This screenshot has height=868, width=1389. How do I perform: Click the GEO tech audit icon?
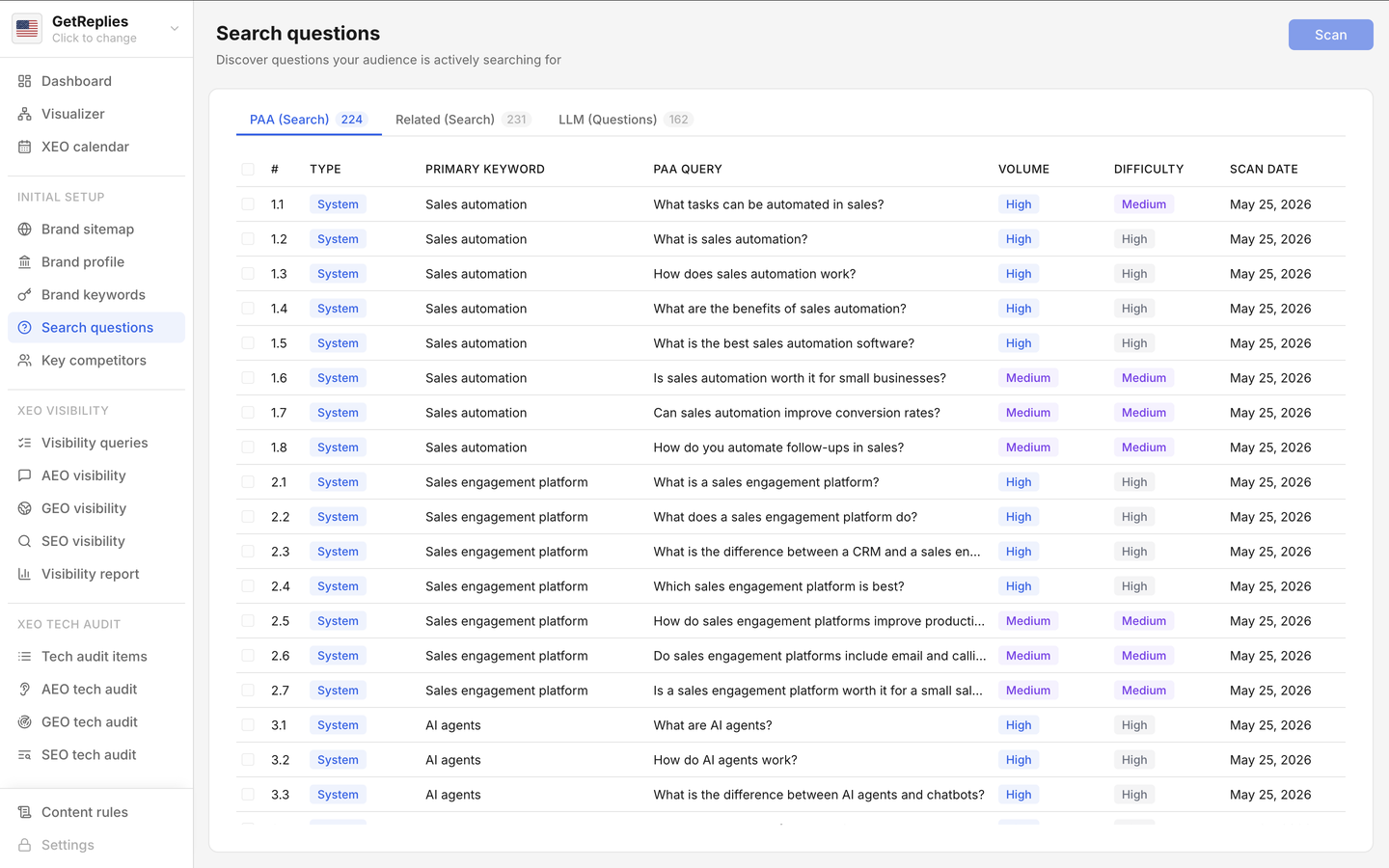[x=25, y=722]
